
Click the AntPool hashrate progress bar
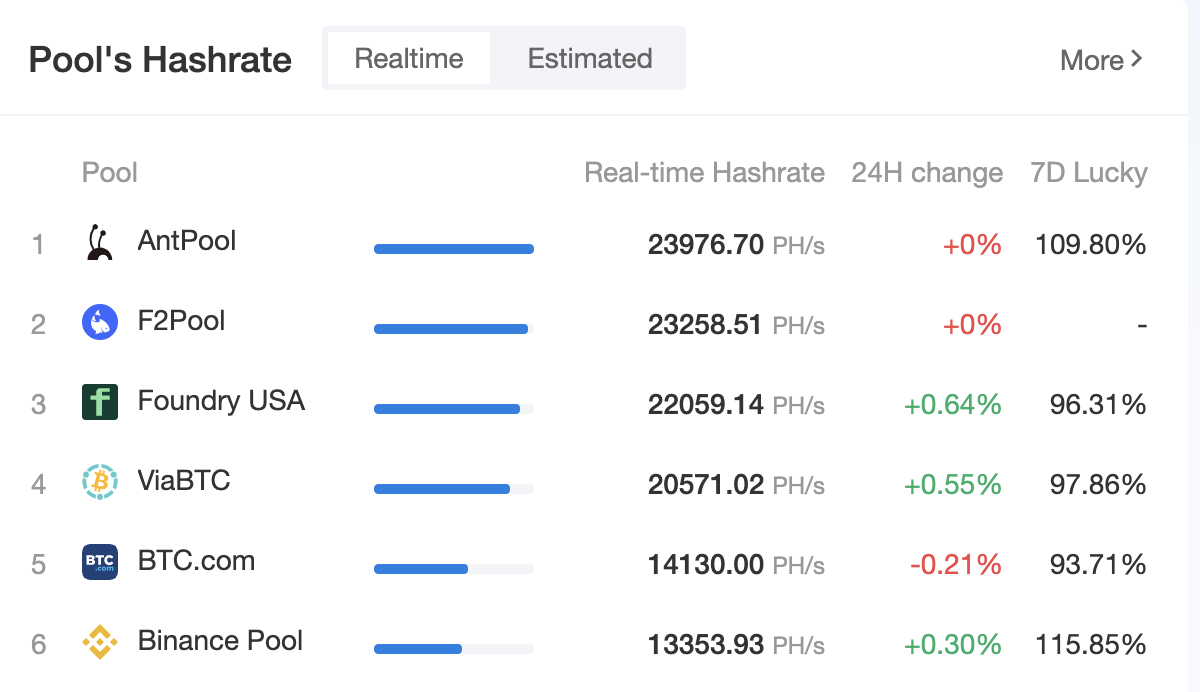(x=453, y=249)
